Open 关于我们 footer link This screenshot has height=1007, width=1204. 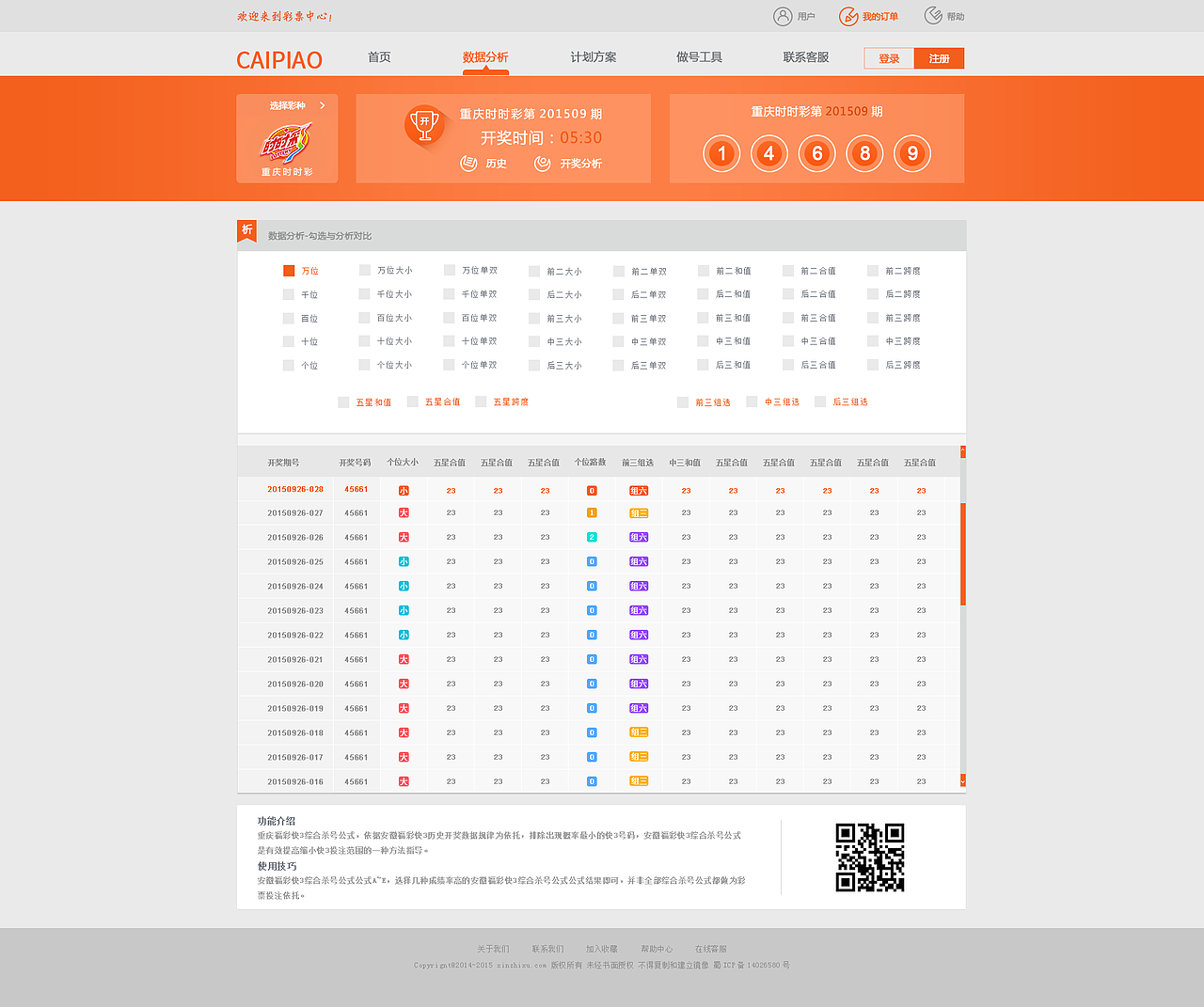493,950
